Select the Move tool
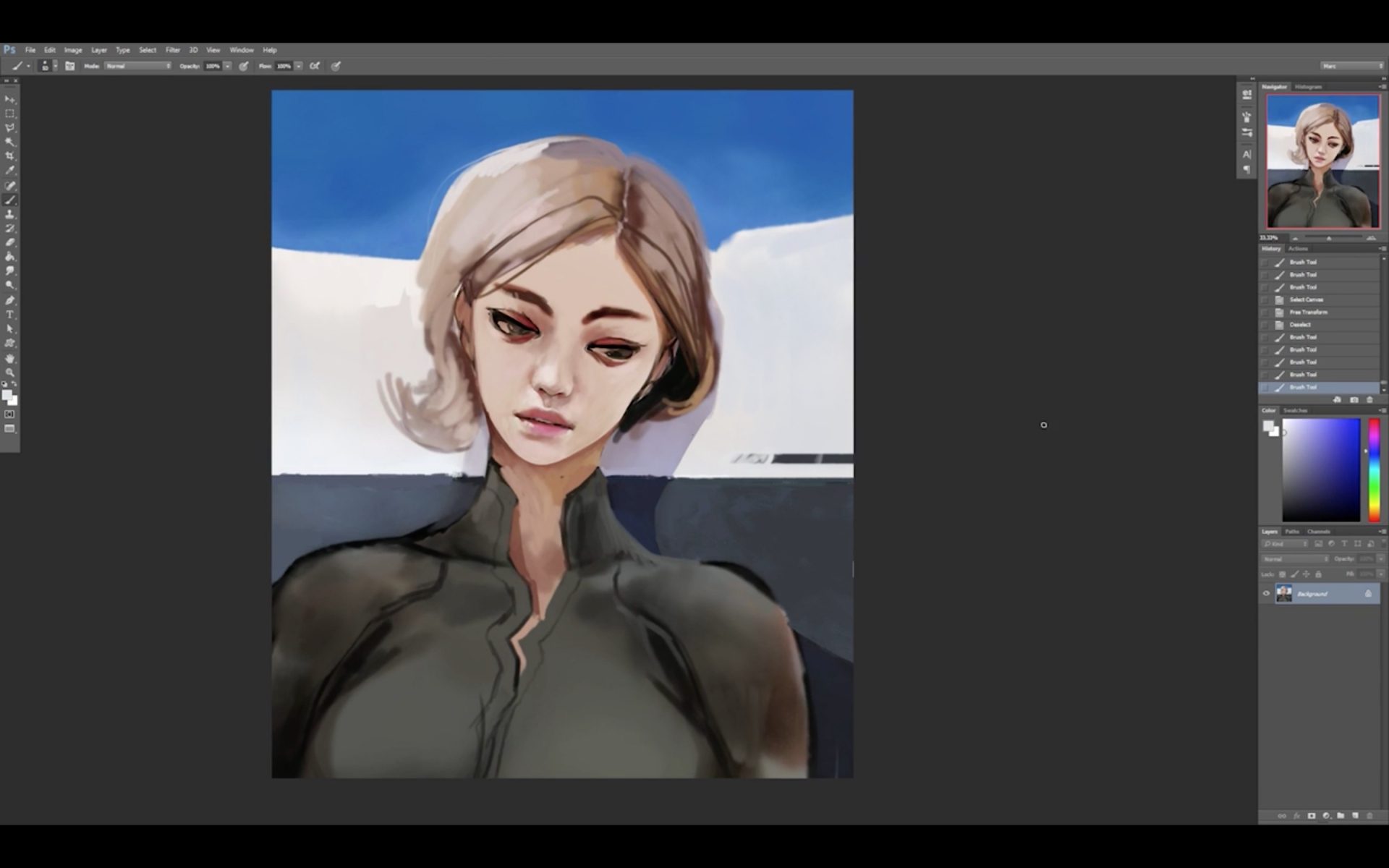The image size is (1389, 868). (x=10, y=99)
